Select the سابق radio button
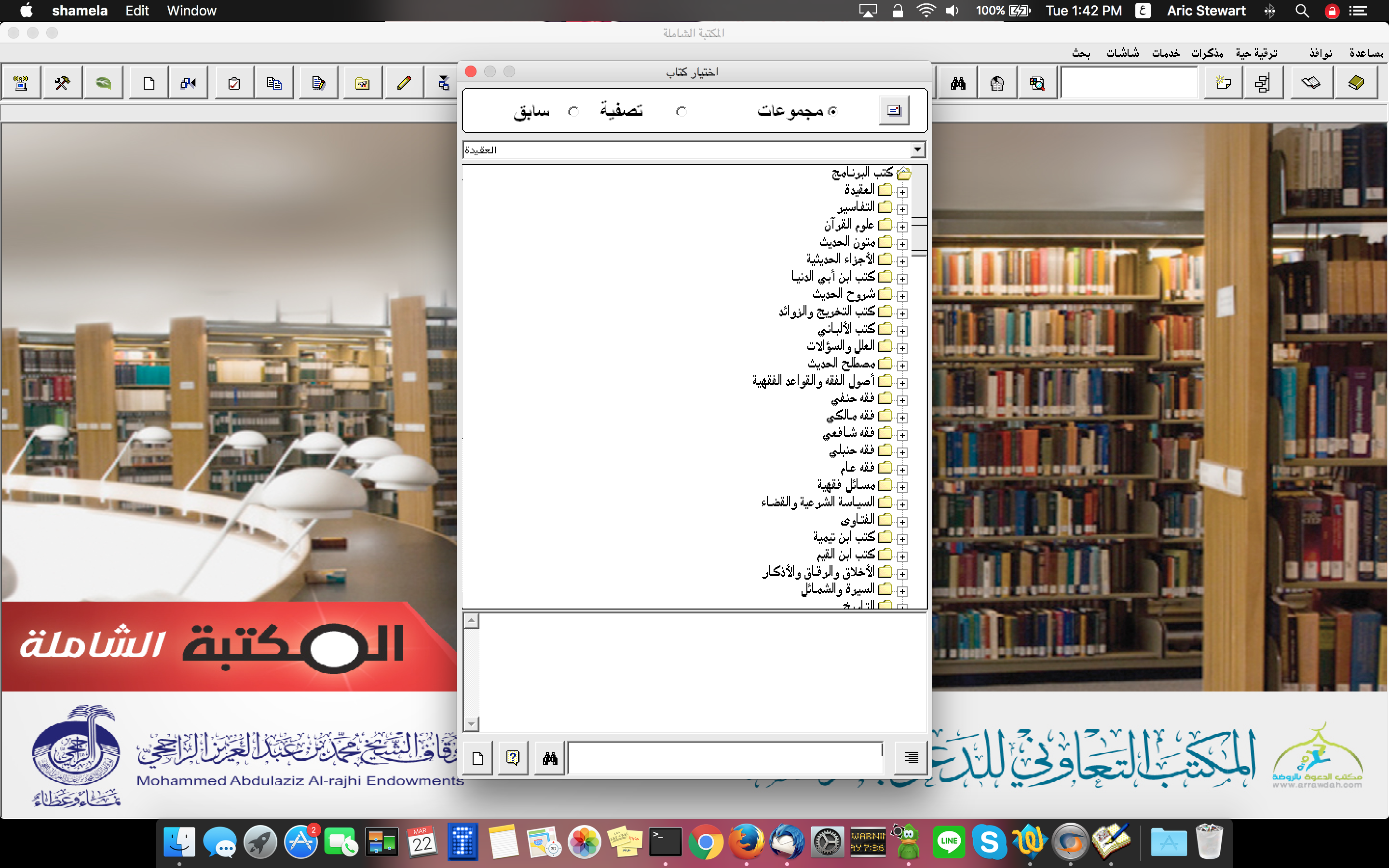This screenshot has height=868, width=1389. point(573,111)
